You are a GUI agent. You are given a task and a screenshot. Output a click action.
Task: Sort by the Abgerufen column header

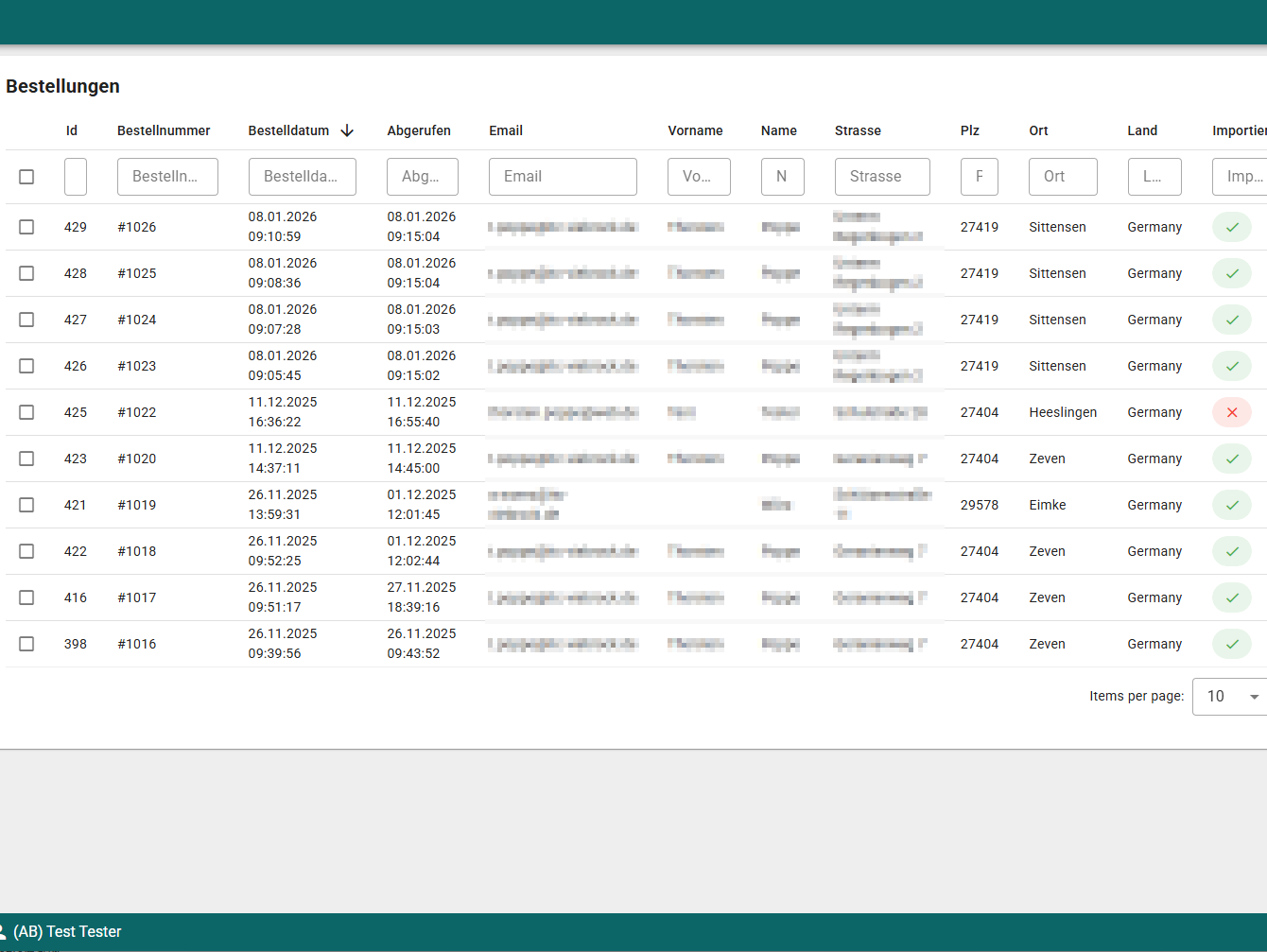pos(419,130)
